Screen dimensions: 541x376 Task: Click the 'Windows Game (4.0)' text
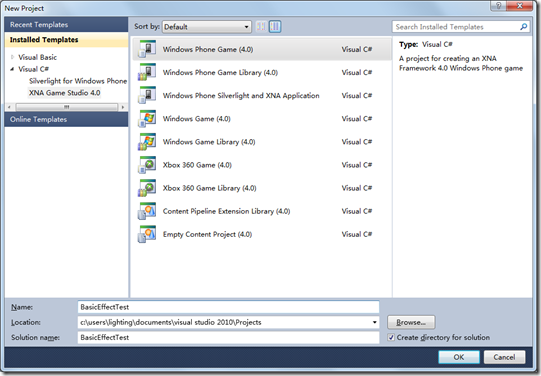(x=196, y=119)
